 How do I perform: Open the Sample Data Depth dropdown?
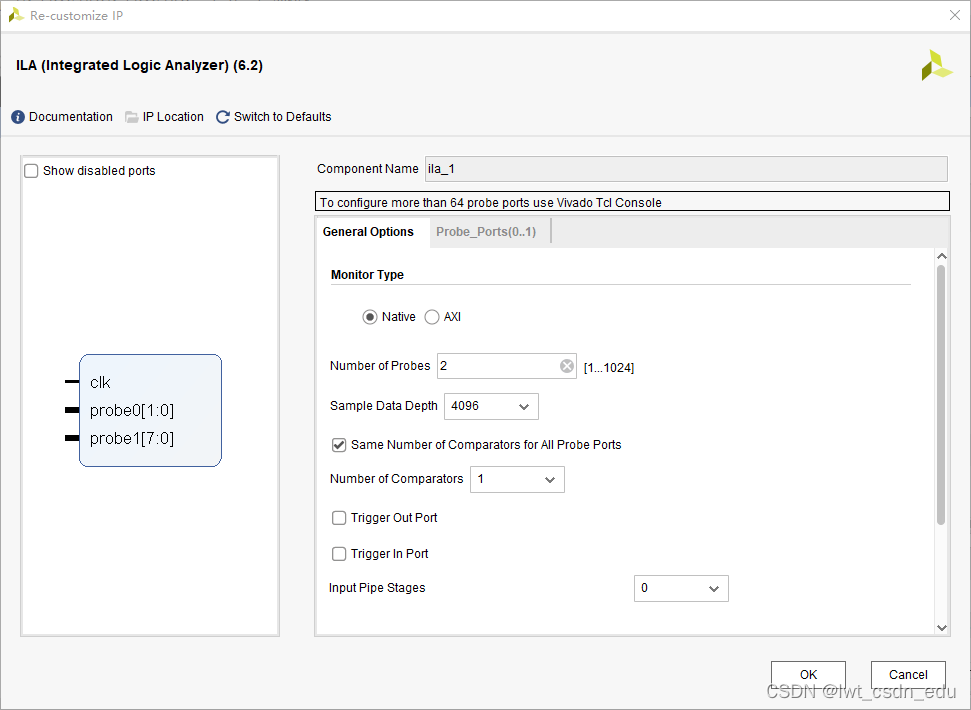point(491,406)
